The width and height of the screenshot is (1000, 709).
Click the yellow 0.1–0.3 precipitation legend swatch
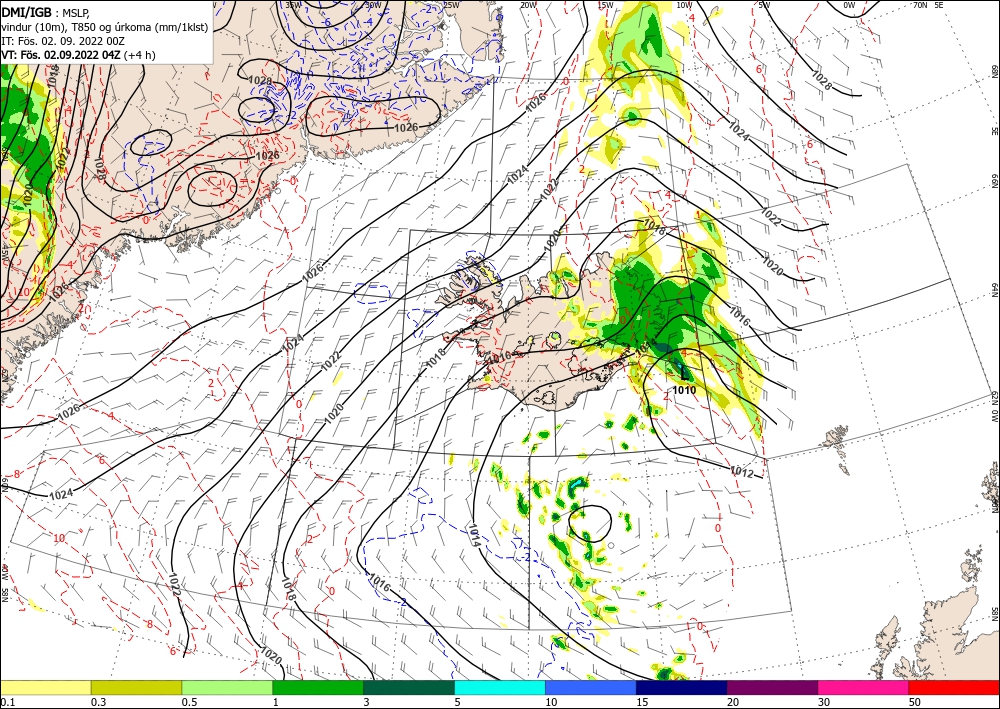pos(45,687)
